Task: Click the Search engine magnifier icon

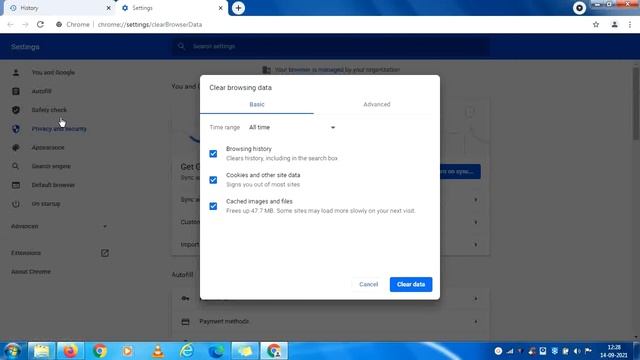Action: click(16, 166)
